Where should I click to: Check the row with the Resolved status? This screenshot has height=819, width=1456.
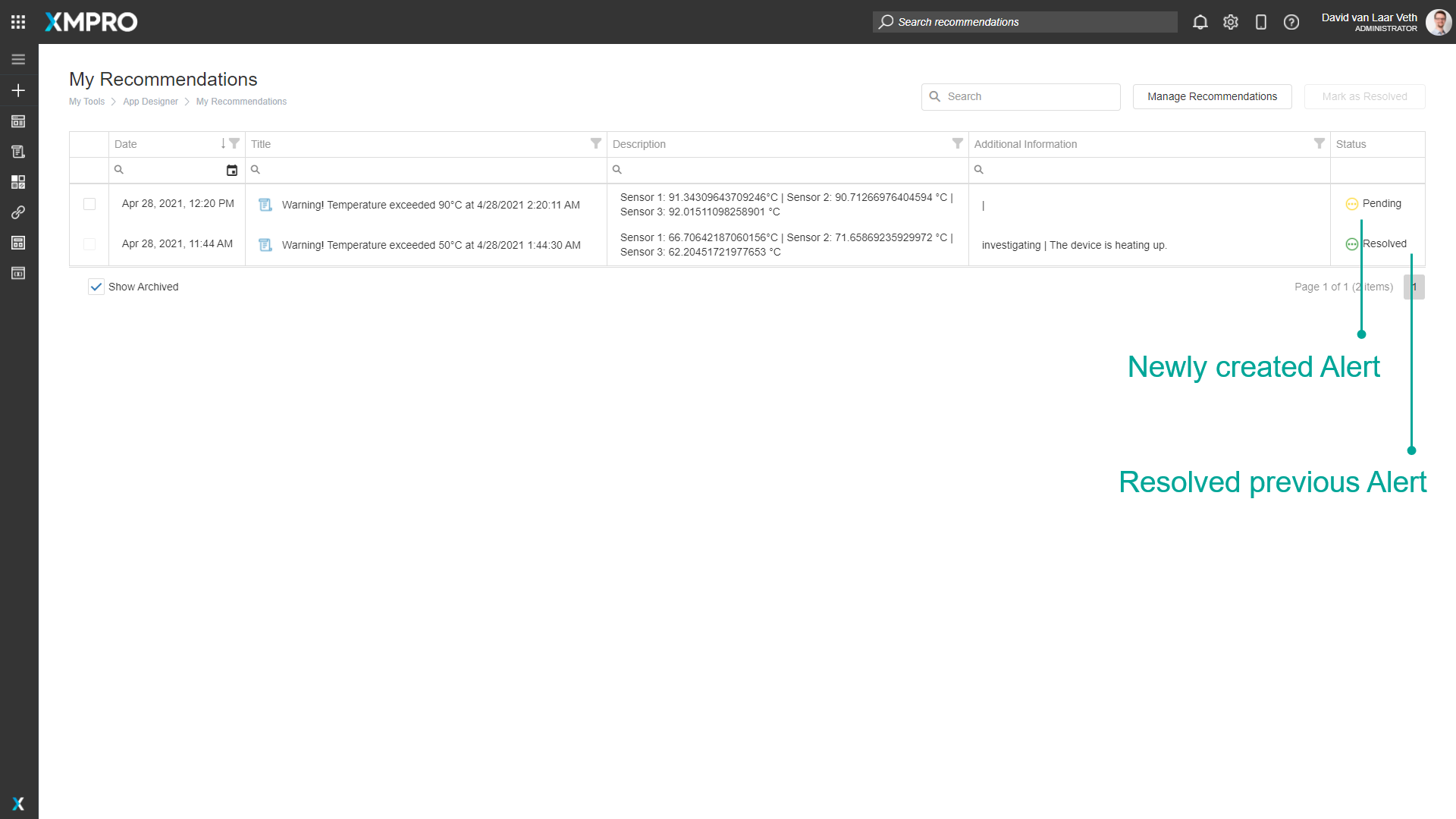pos(89,244)
